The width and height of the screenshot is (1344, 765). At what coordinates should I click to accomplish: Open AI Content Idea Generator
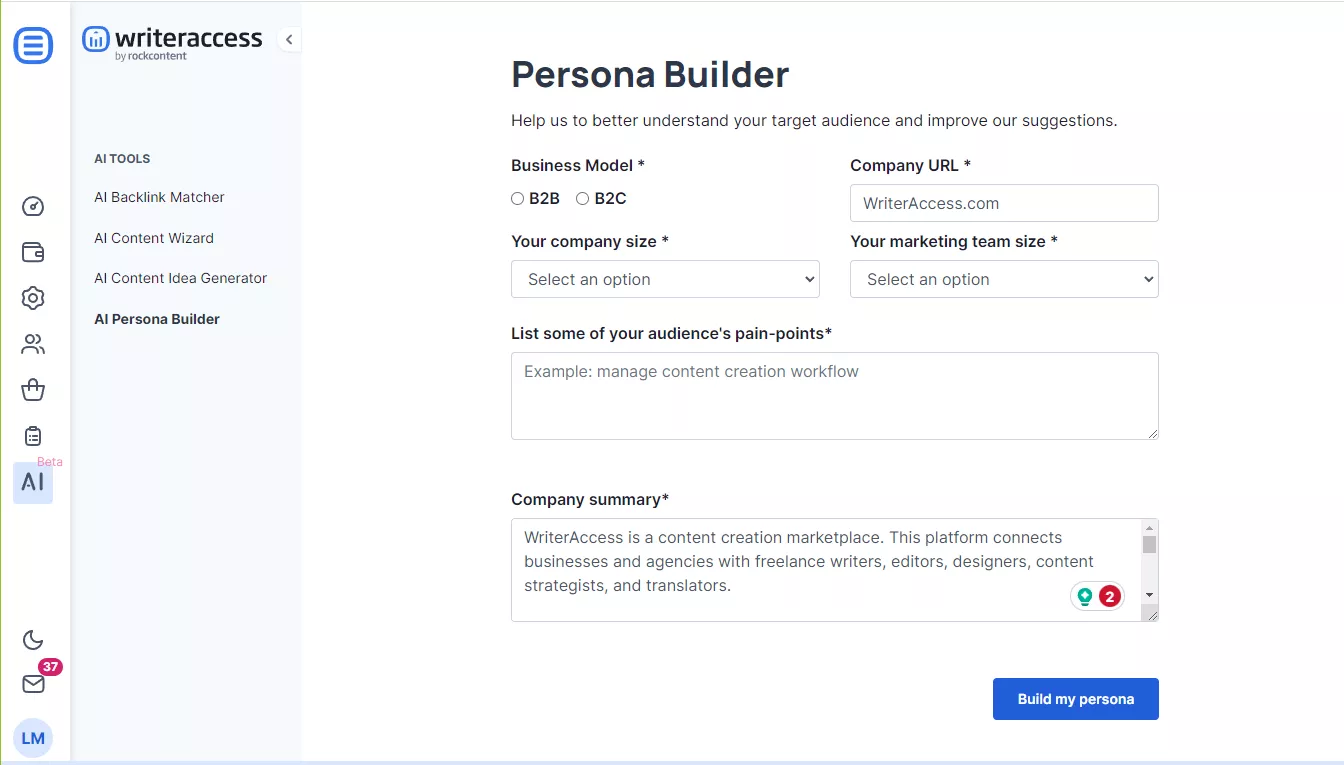[180, 278]
